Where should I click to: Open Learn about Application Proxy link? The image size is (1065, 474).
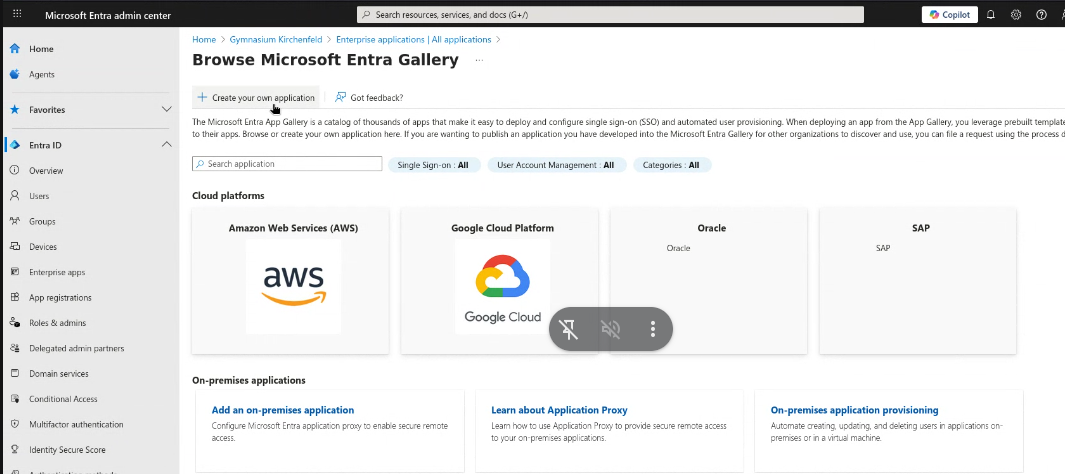[559, 410]
